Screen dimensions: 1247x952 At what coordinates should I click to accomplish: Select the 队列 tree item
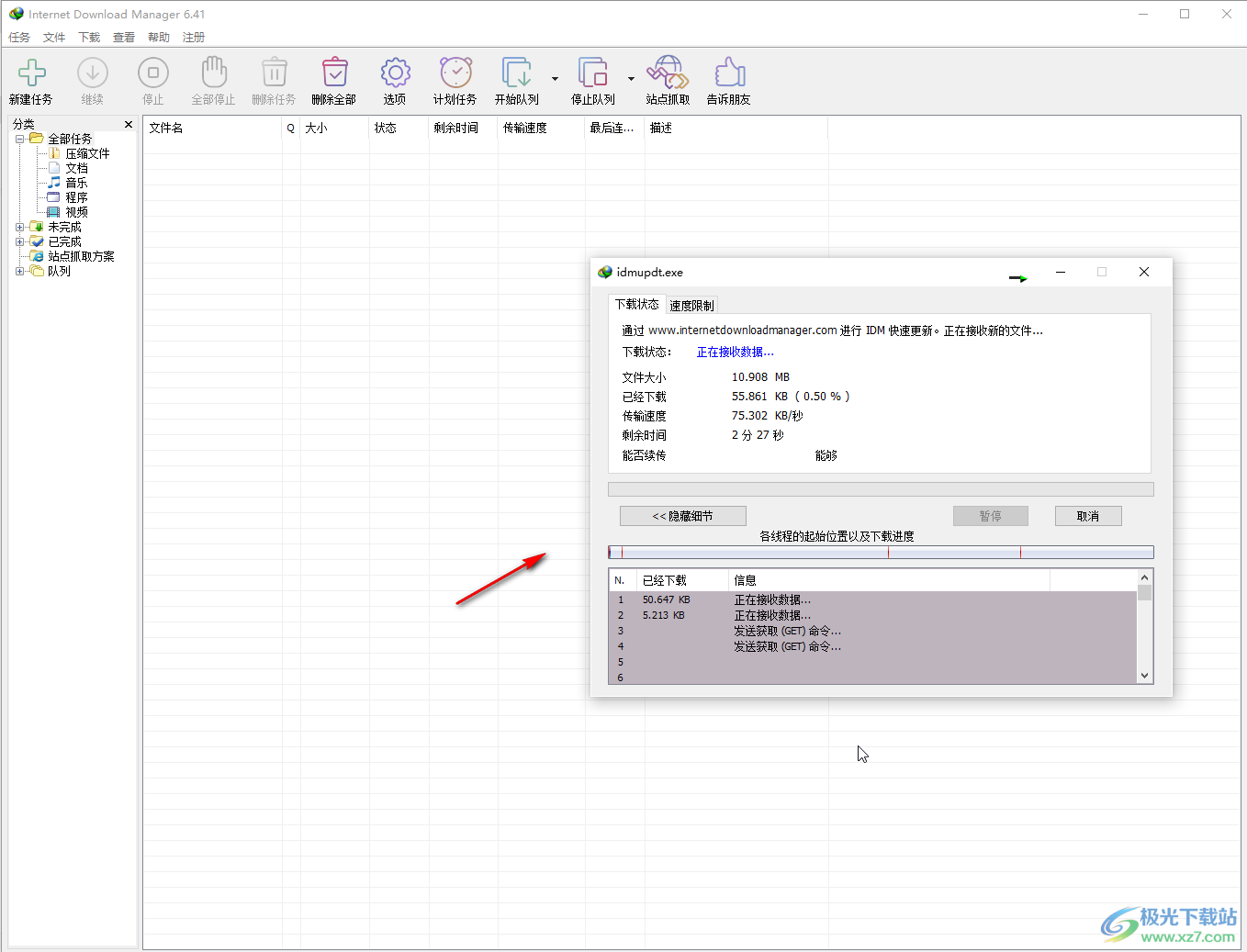pyautogui.click(x=59, y=271)
